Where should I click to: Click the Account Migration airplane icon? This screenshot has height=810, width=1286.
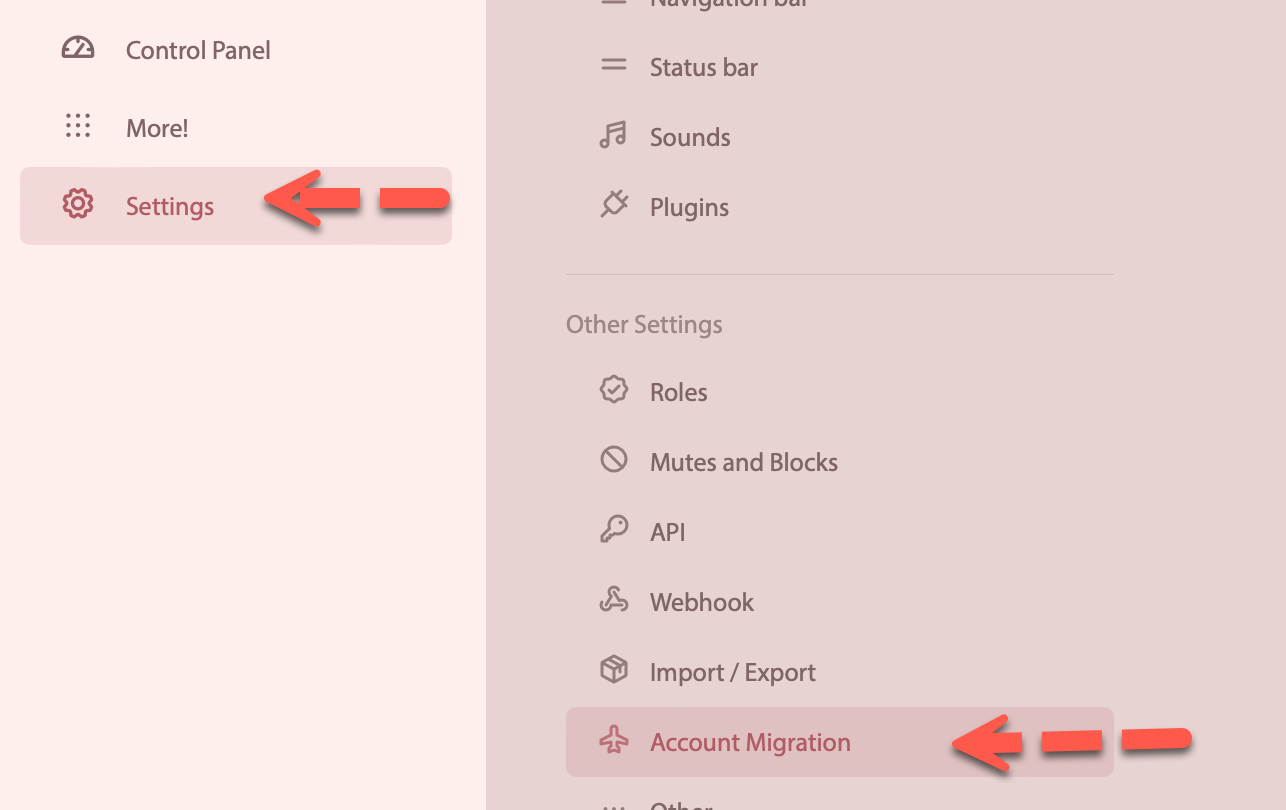click(x=613, y=741)
